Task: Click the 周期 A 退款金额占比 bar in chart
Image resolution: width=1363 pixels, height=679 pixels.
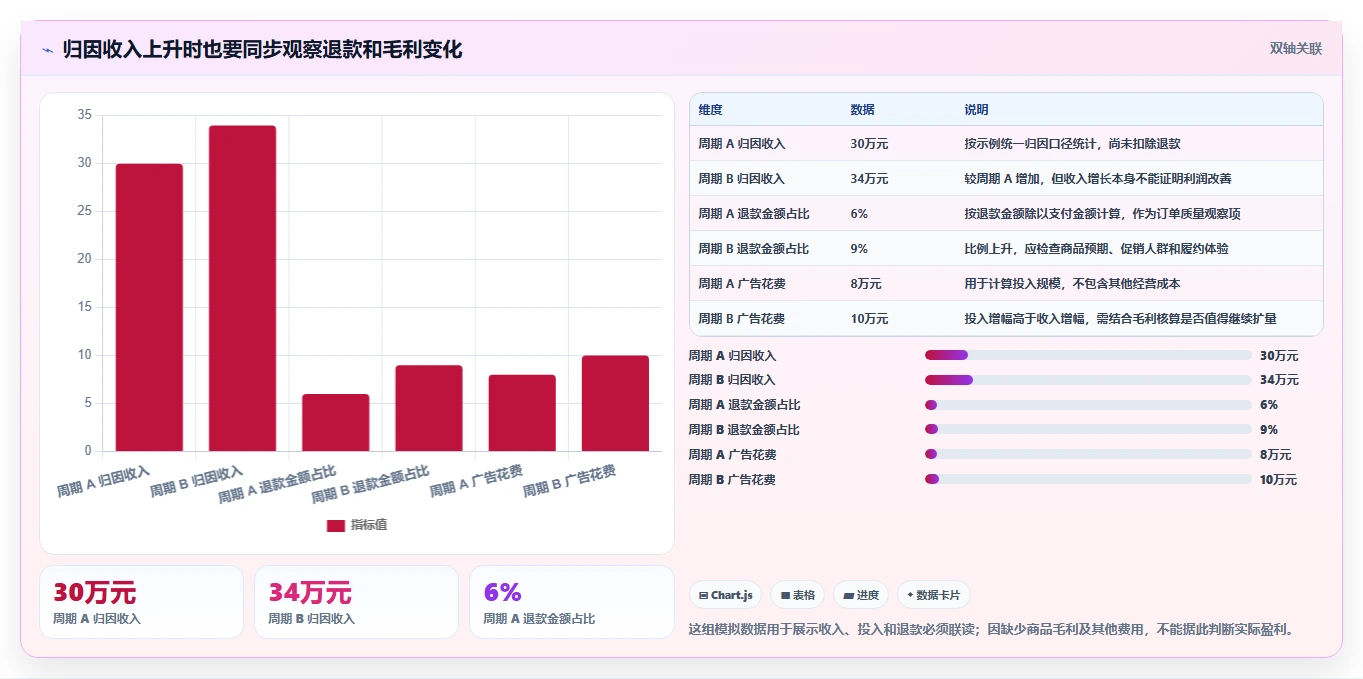Action: (336, 422)
